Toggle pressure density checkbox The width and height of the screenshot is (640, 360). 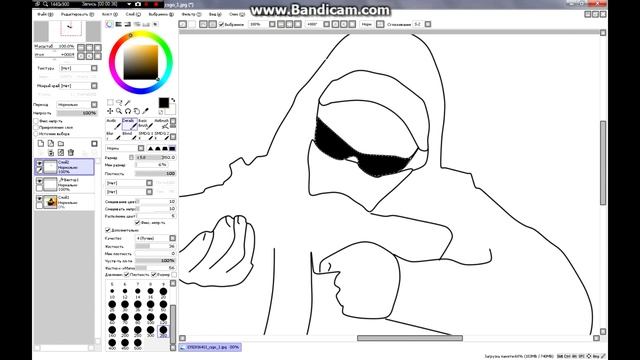(127, 275)
